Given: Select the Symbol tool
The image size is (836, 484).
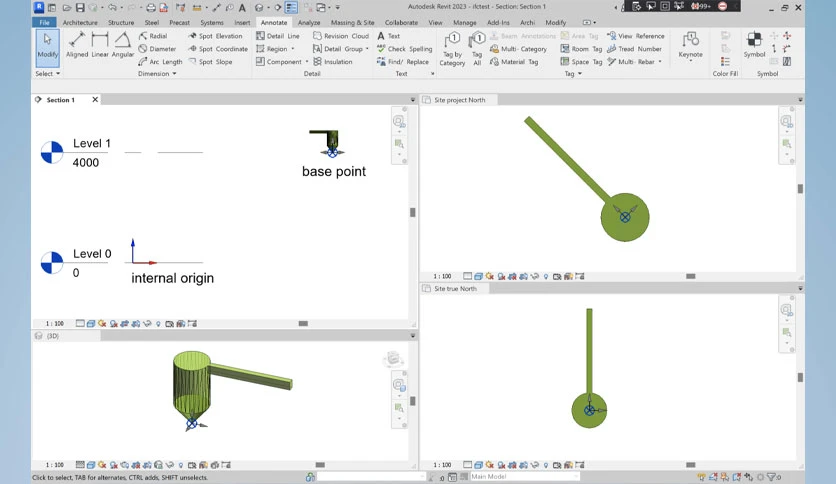Looking at the screenshot, I should pos(754,45).
